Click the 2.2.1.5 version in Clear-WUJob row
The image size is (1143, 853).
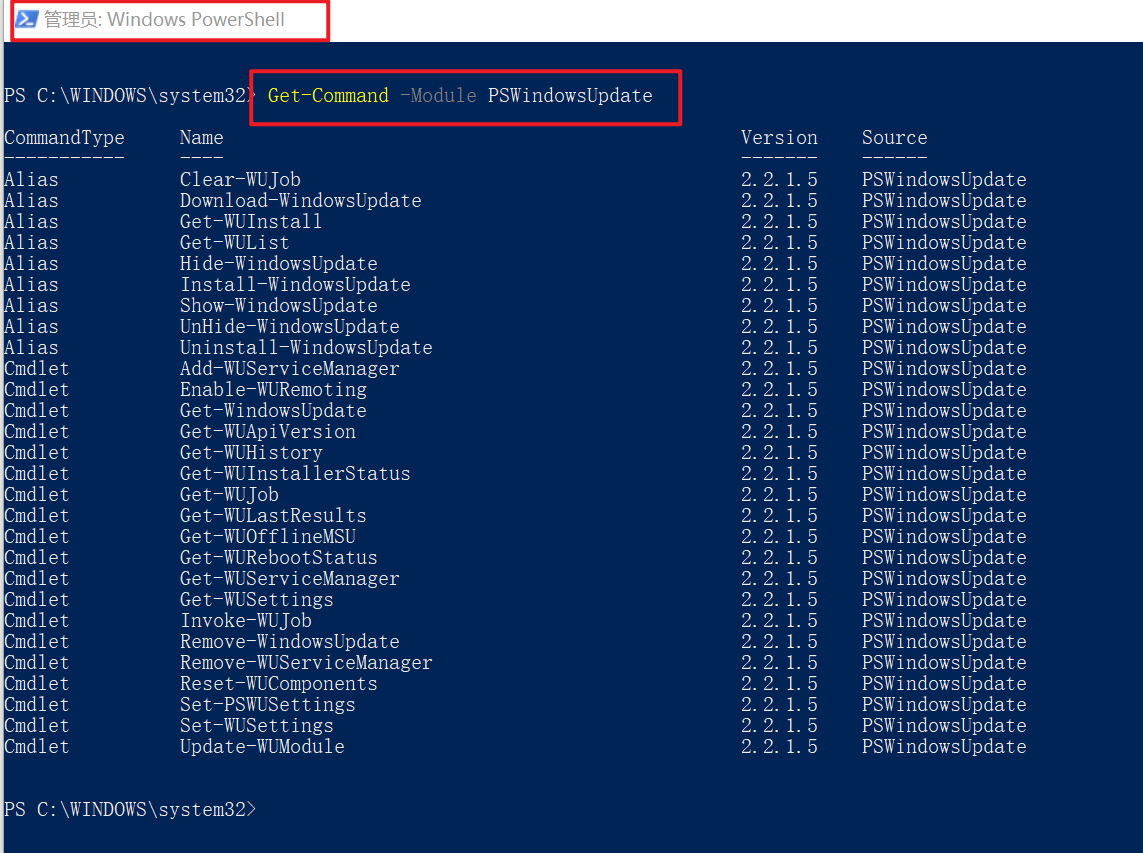[779, 179]
